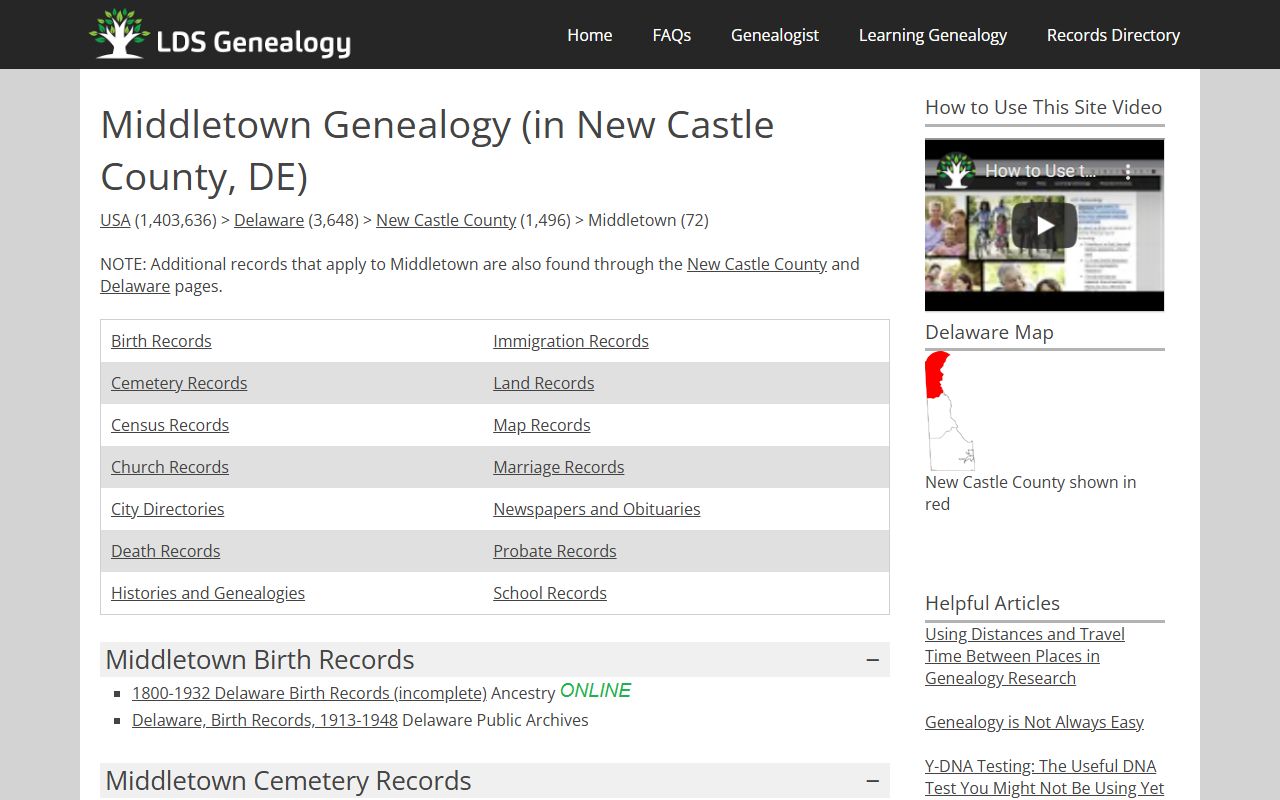Click the Delaware link in the note text
Image resolution: width=1280 pixels, height=800 pixels.
(x=135, y=286)
